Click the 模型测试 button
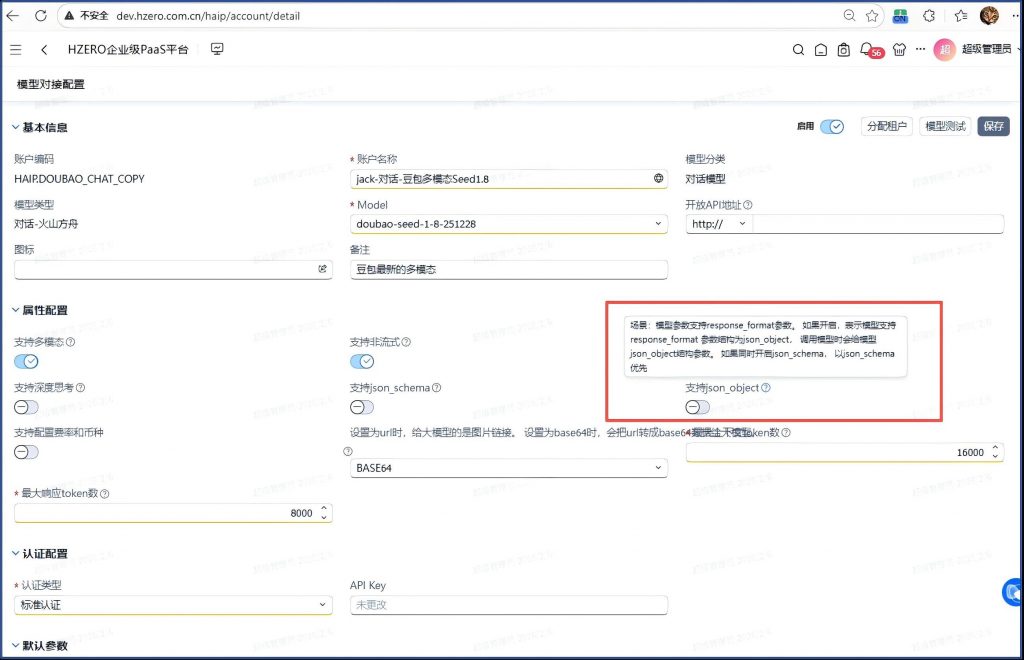 click(x=944, y=127)
